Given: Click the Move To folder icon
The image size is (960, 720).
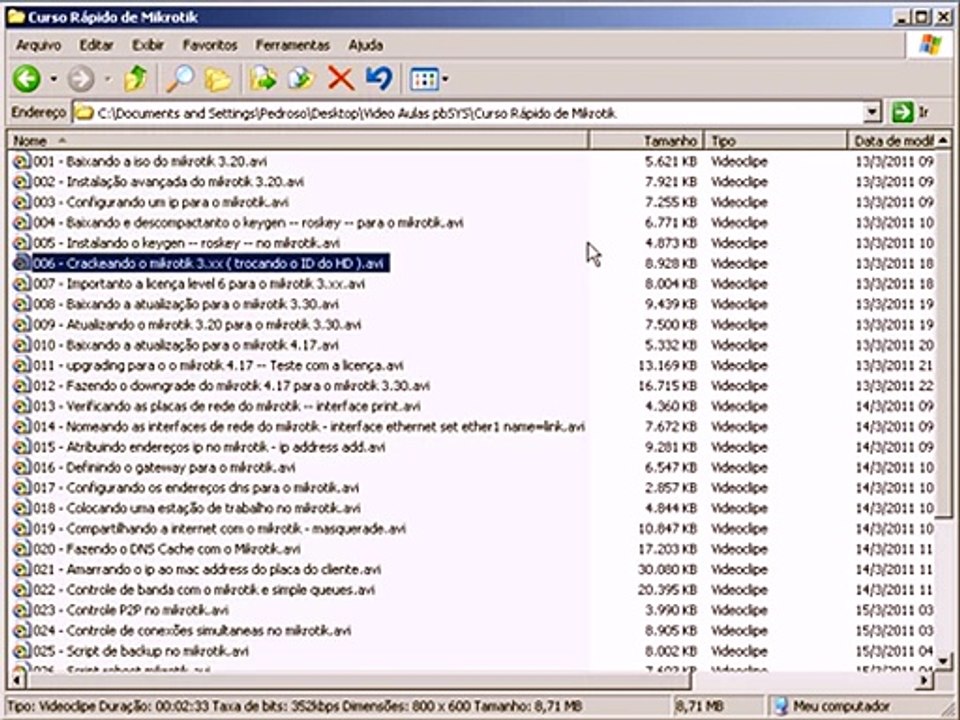Looking at the screenshot, I should (263, 79).
